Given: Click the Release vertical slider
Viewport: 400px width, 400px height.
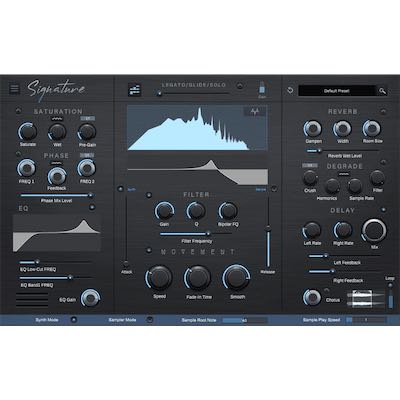Looking at the screenshot, I should pos(268,232).
